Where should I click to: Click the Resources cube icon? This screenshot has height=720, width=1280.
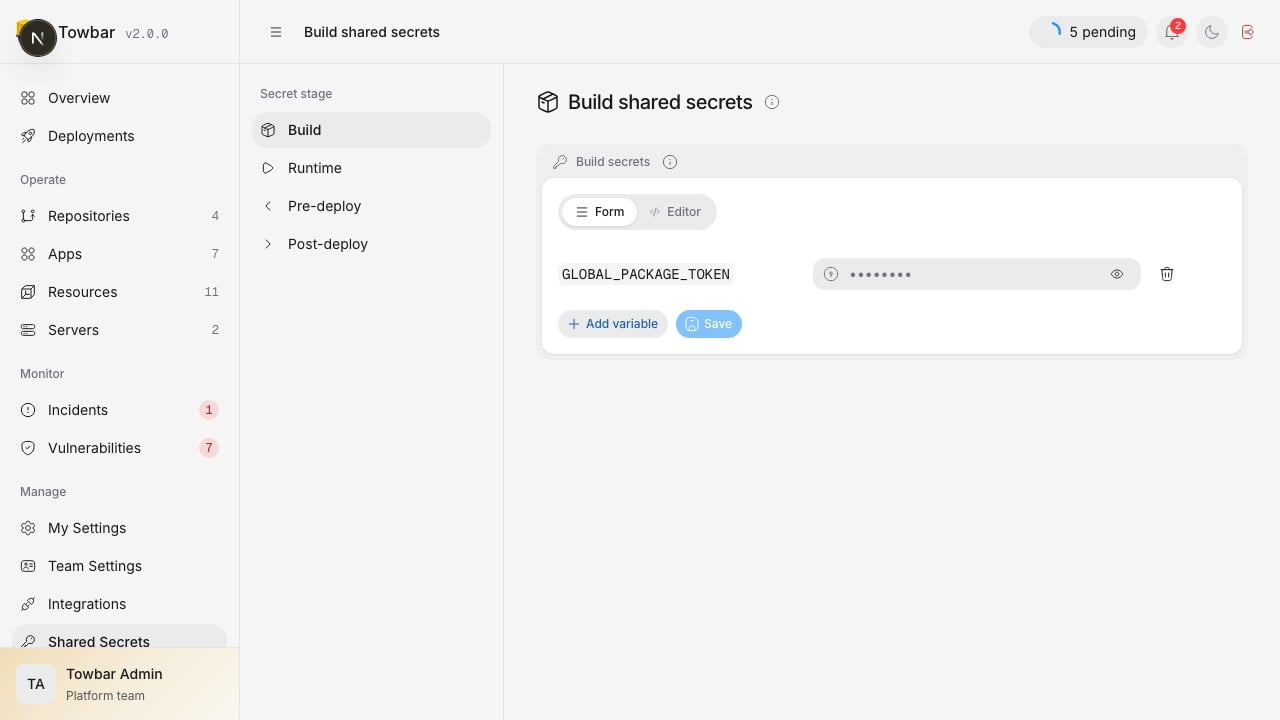click(x=28, y=292)
